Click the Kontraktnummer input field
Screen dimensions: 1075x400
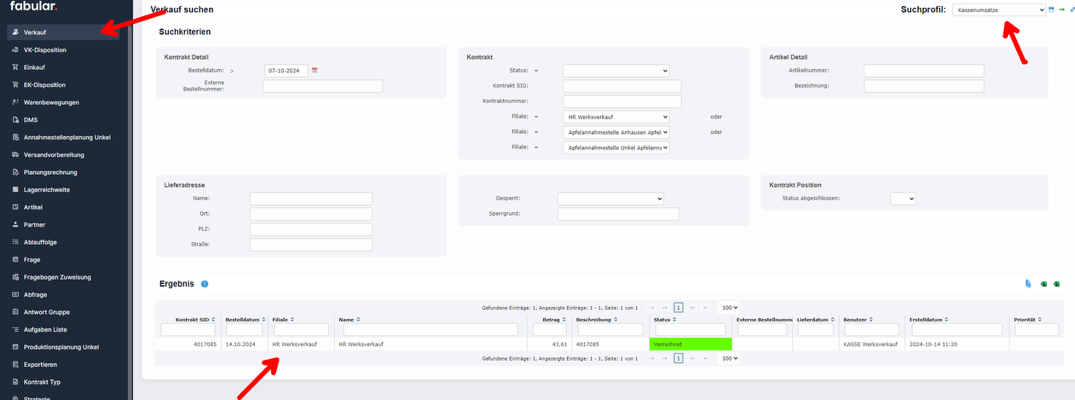(x=621, y=101)
